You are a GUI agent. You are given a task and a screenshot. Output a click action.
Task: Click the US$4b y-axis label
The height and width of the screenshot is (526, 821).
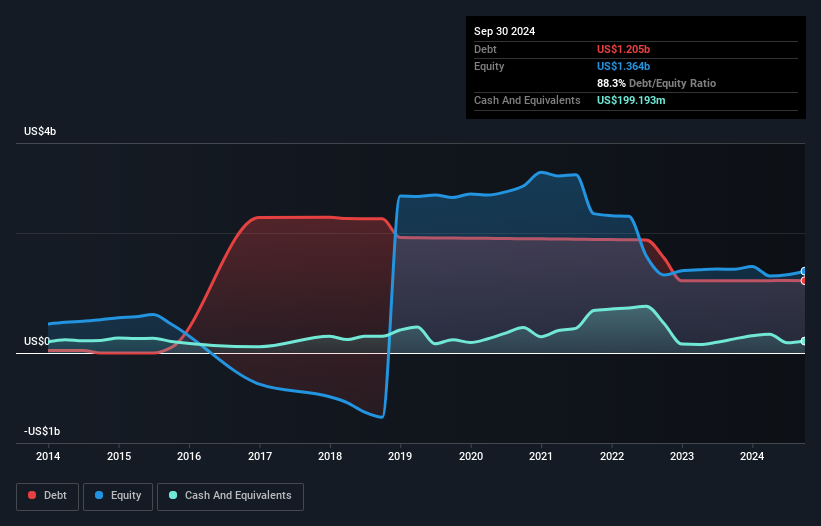[x=40, y=131]
